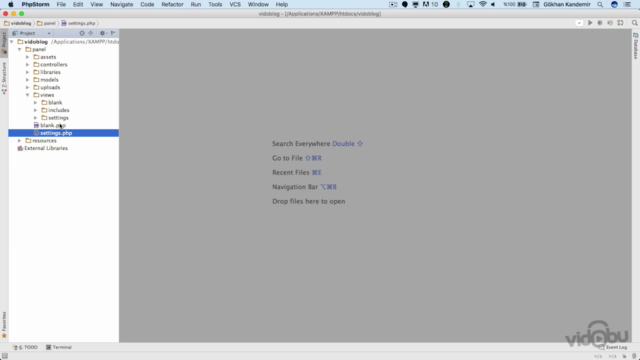
Task: Expand the resources folder
Action: (x=20, y=141)
